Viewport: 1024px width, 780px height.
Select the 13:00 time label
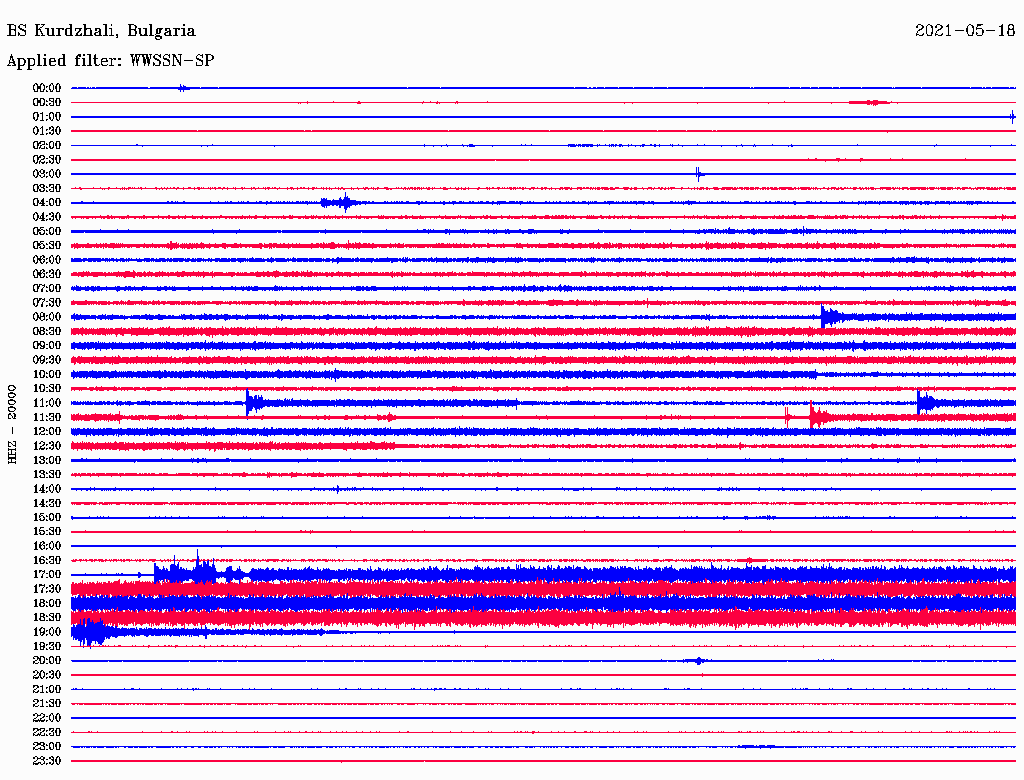pyautogui.click(x=47, y=460)
